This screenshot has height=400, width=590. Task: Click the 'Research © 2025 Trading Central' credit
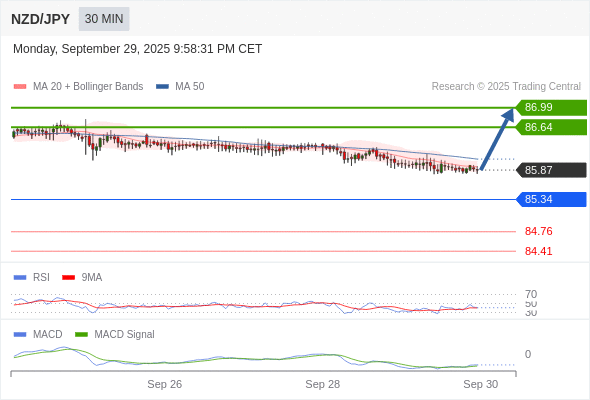point(506,87)
